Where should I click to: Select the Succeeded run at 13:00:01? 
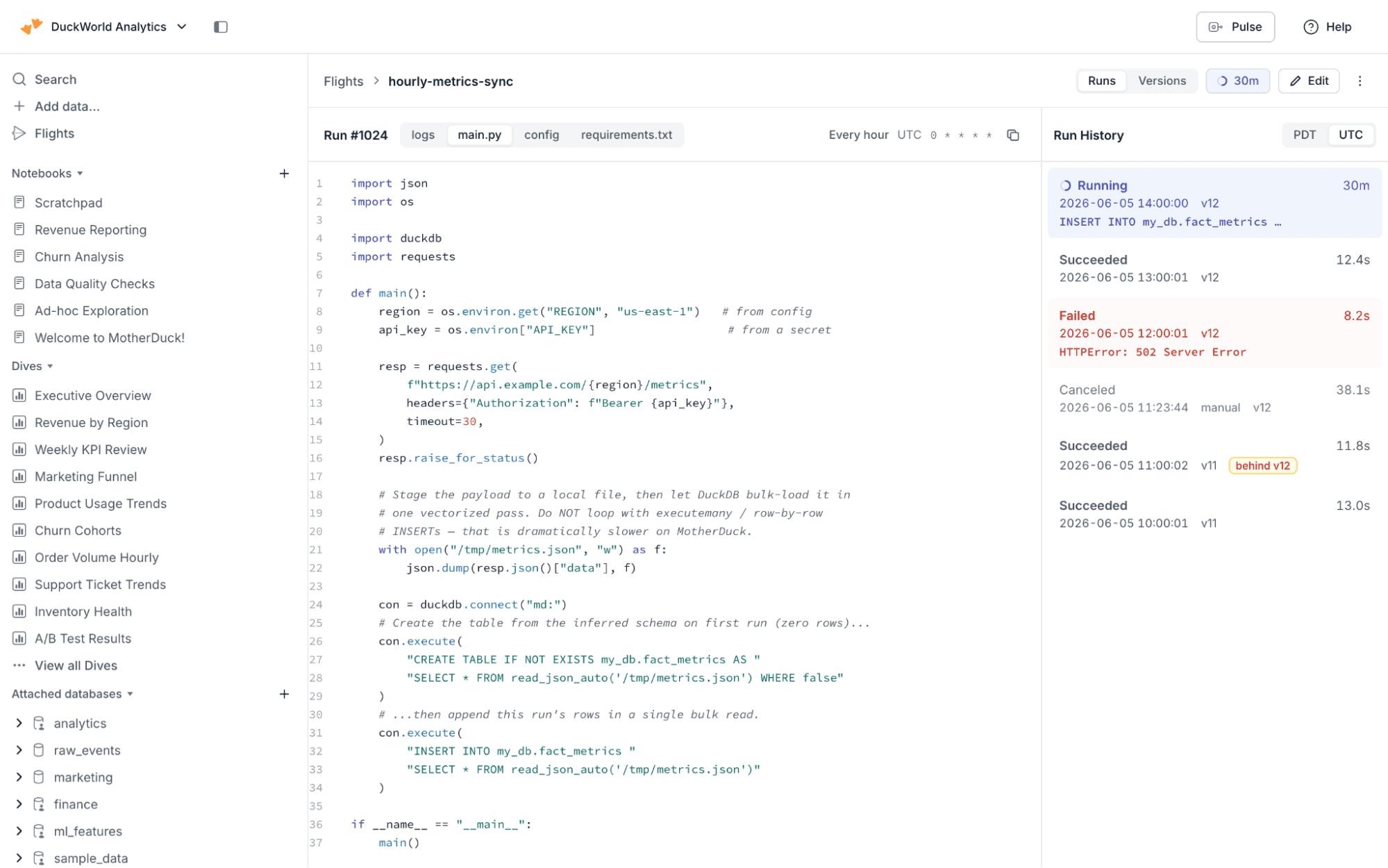tap(1214, 268)
